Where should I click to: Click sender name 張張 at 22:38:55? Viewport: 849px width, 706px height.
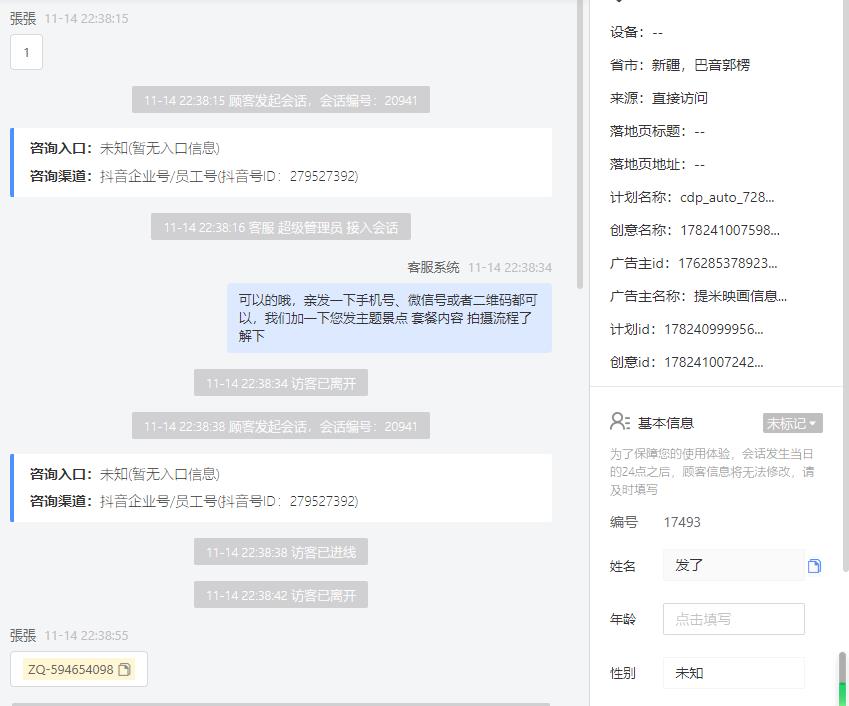point(23,635)
